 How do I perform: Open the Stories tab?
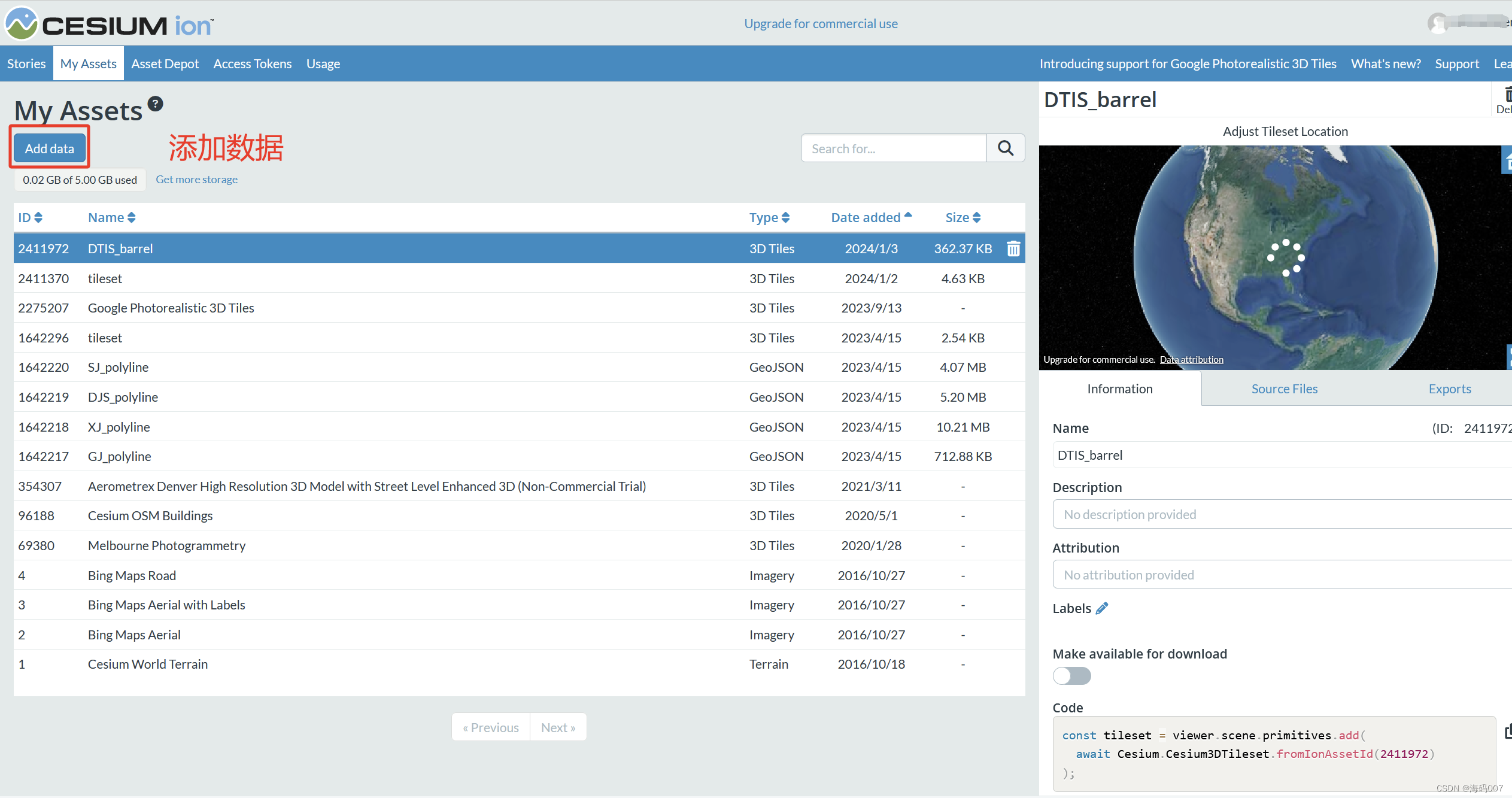click(26, 63)
